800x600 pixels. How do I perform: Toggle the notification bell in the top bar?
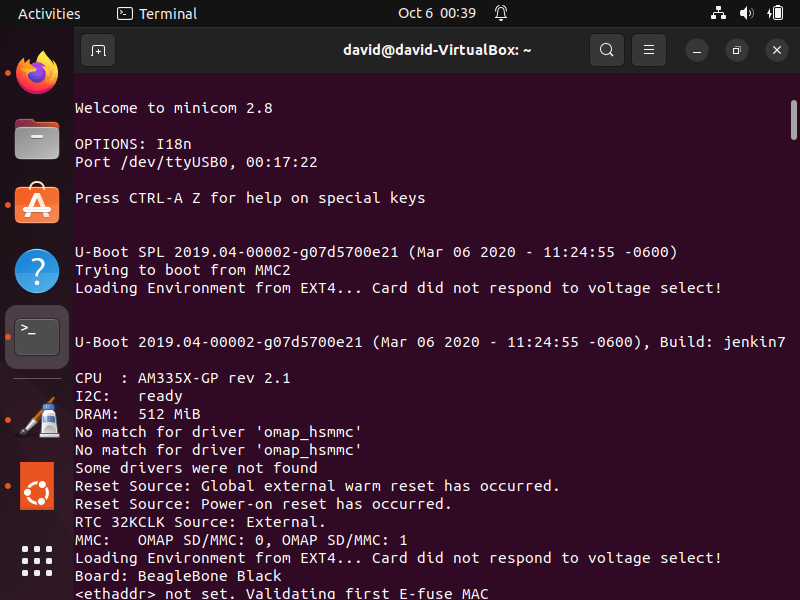coord(500,14)
